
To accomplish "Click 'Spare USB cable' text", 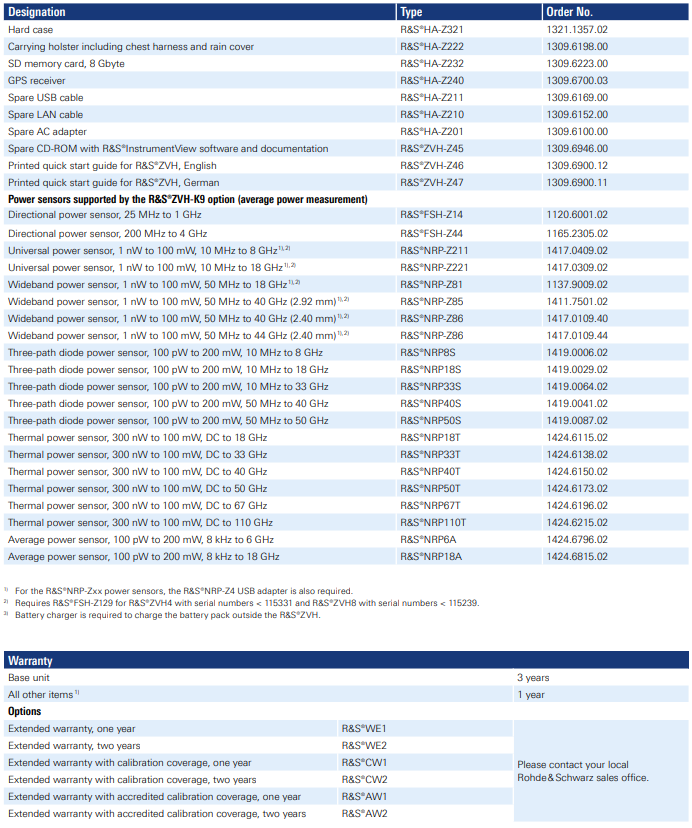I will (45, 97).
